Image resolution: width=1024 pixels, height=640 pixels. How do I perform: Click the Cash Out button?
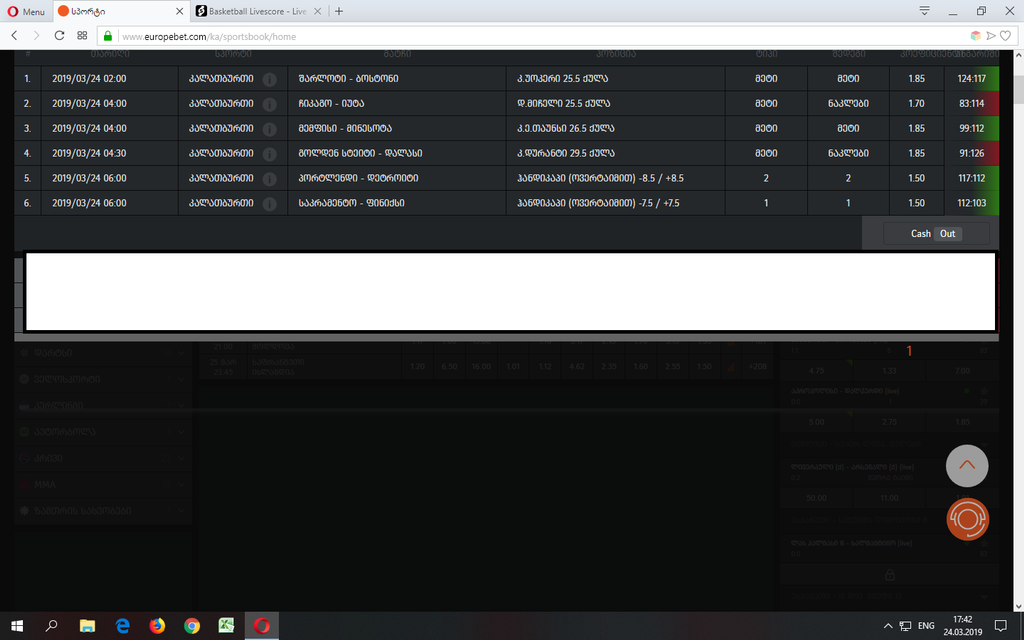point(936,234)
